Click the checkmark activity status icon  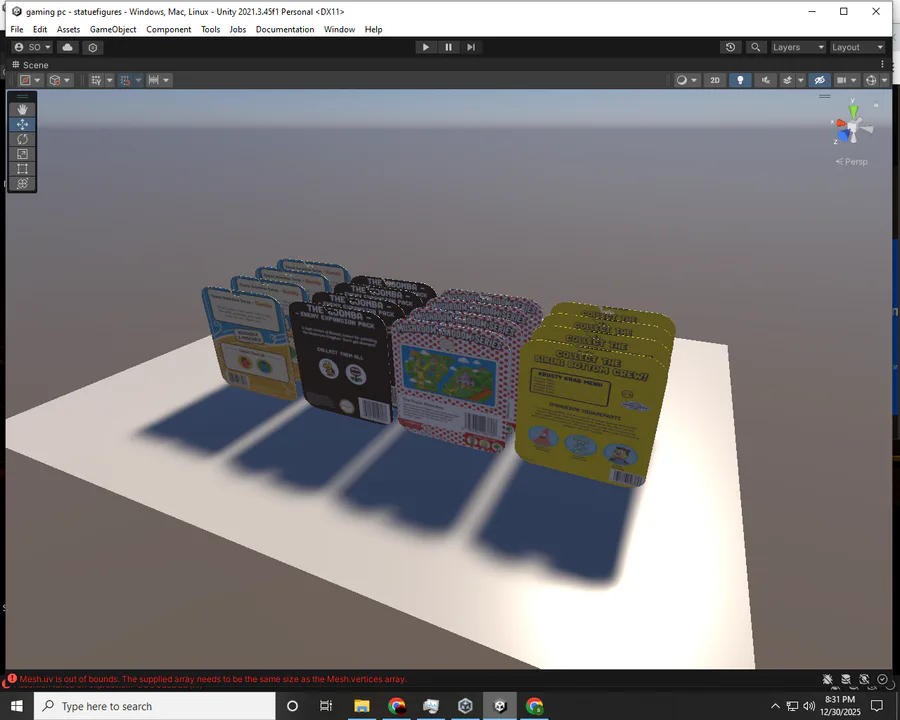882,679
